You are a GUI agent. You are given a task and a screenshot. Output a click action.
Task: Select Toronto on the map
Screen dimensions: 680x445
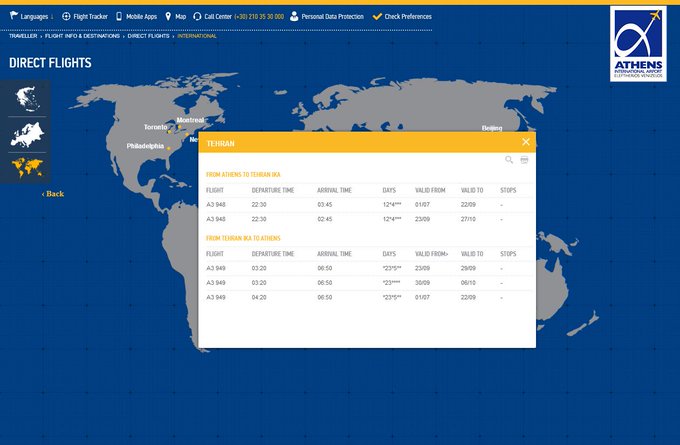pyautogui.click(x=156, y=127)
